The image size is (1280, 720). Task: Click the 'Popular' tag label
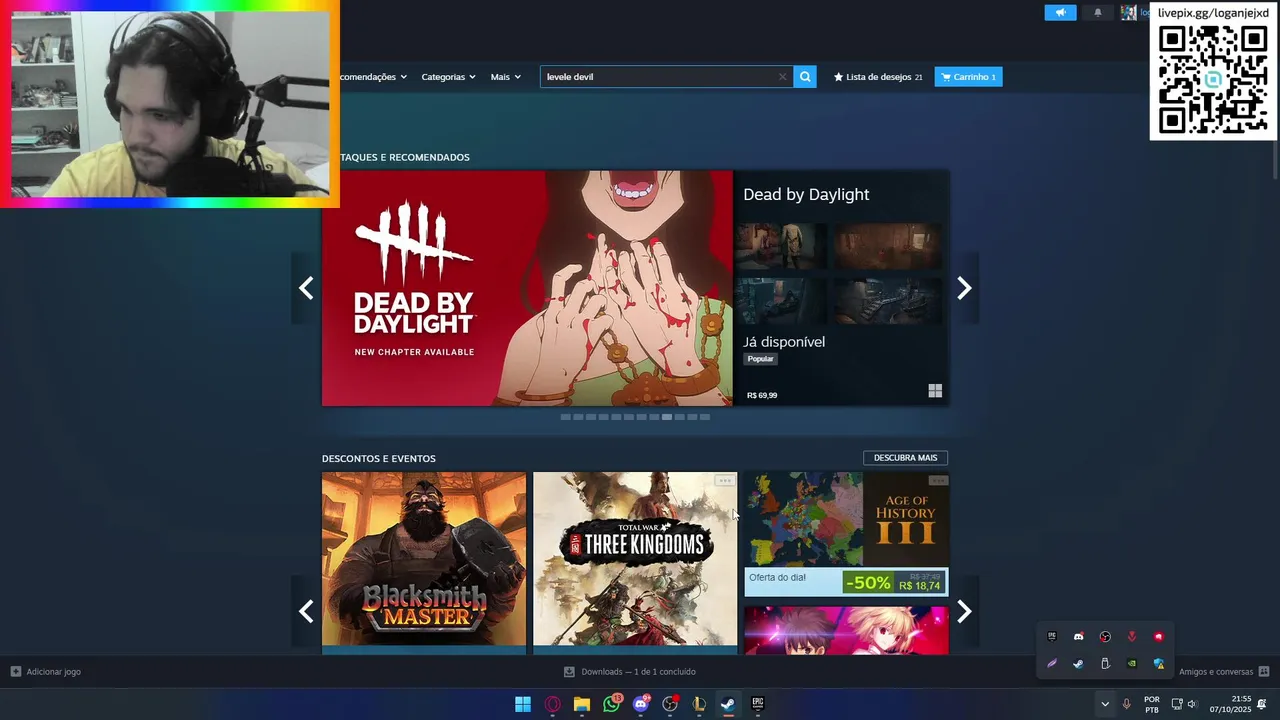761,359
